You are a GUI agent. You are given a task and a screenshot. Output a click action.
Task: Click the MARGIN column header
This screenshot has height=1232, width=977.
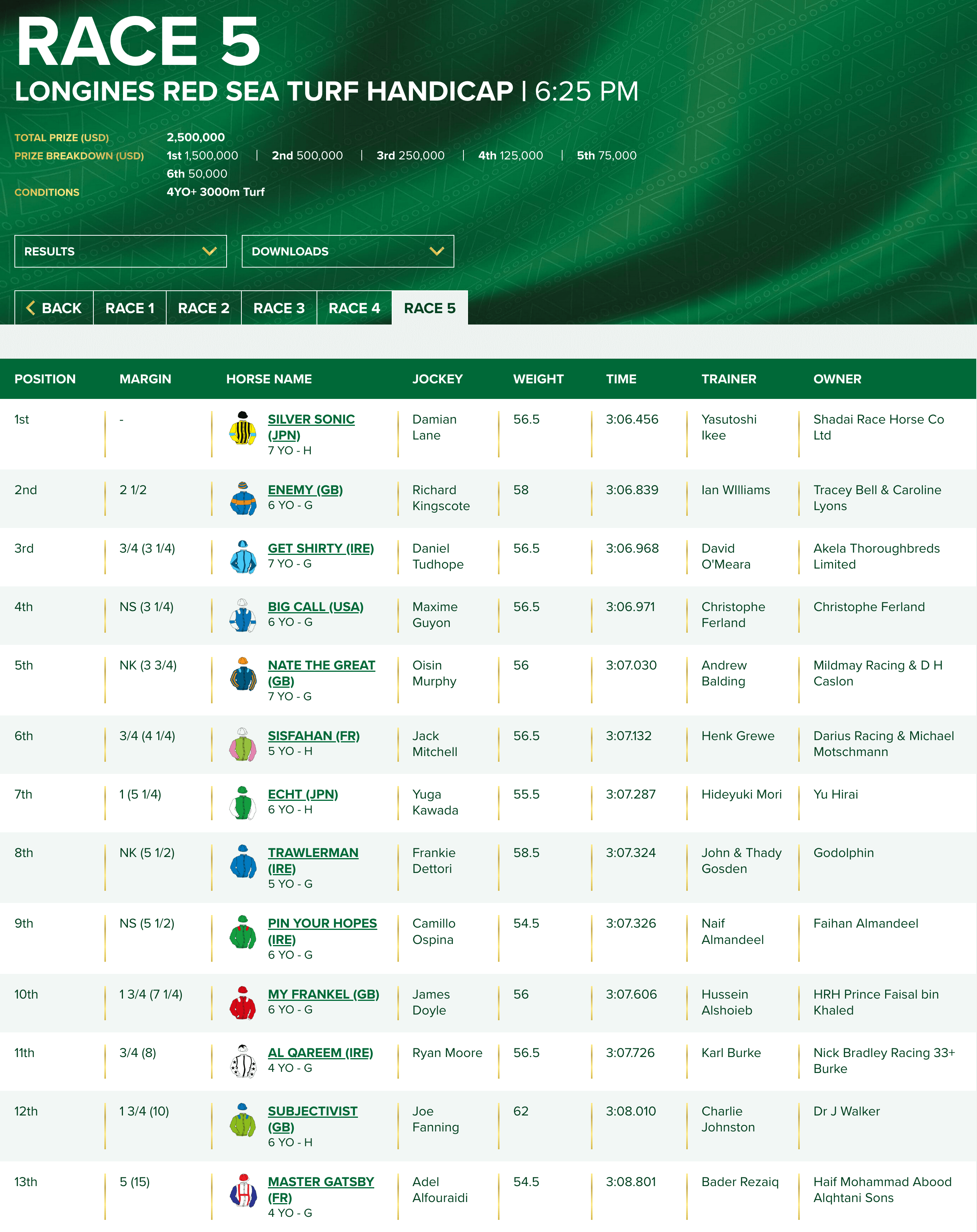tap(145, 379)
